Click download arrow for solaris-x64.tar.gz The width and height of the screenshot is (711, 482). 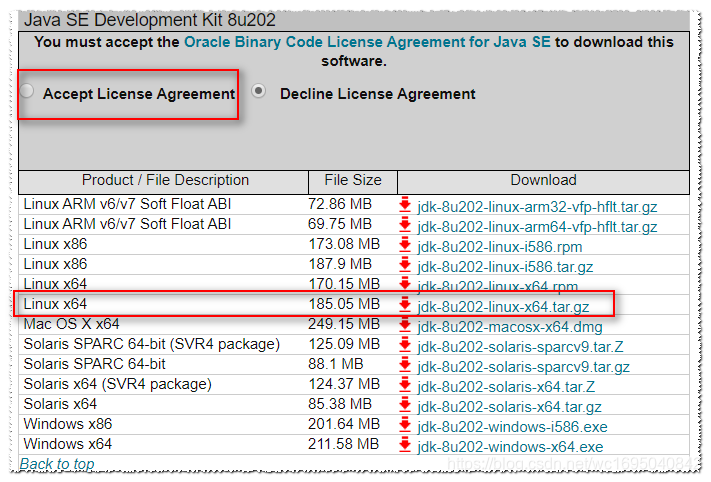point(404,404)
